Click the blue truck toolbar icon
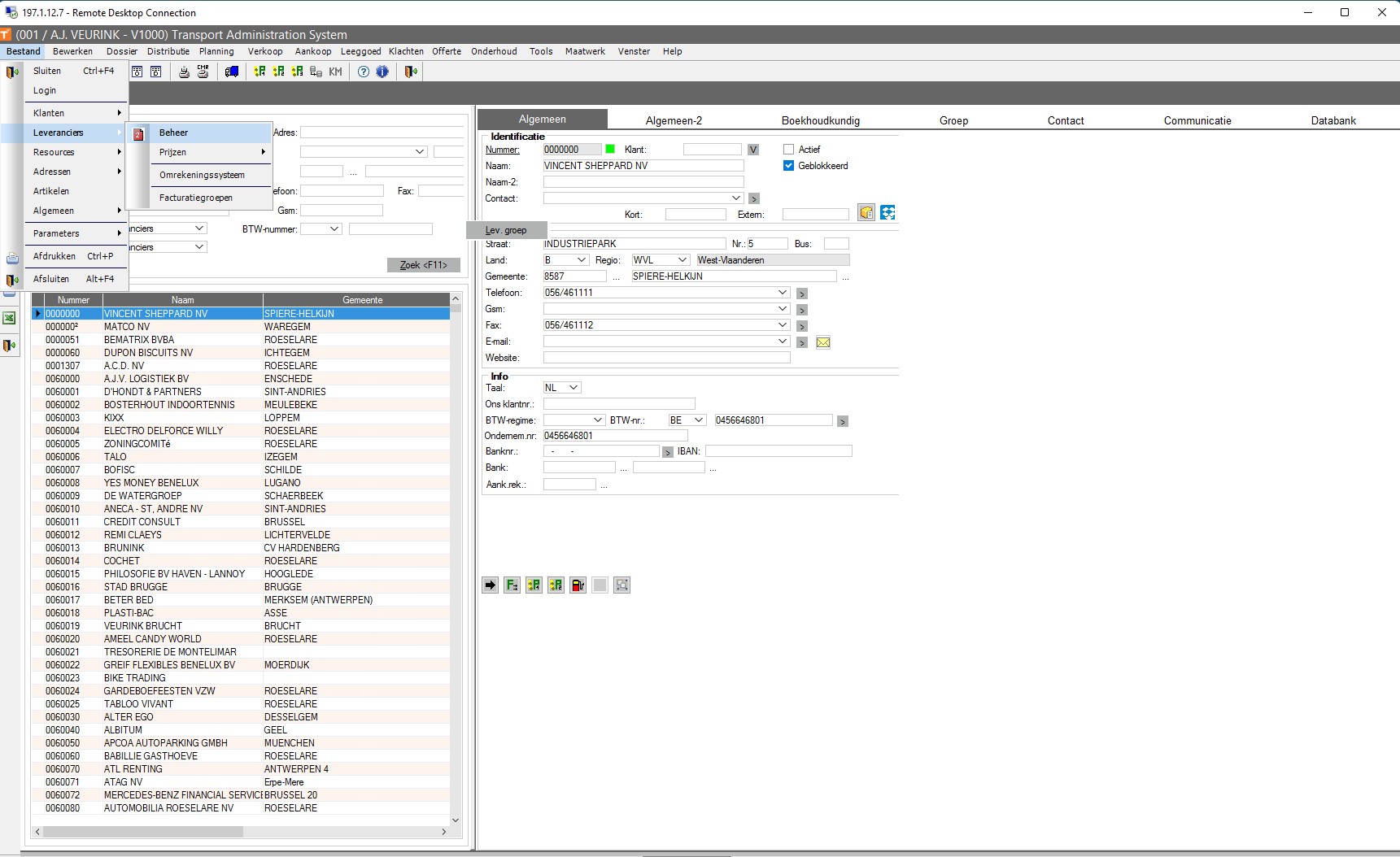The width and height of the screenshot is (1400, 857). (x=232, y=72)
